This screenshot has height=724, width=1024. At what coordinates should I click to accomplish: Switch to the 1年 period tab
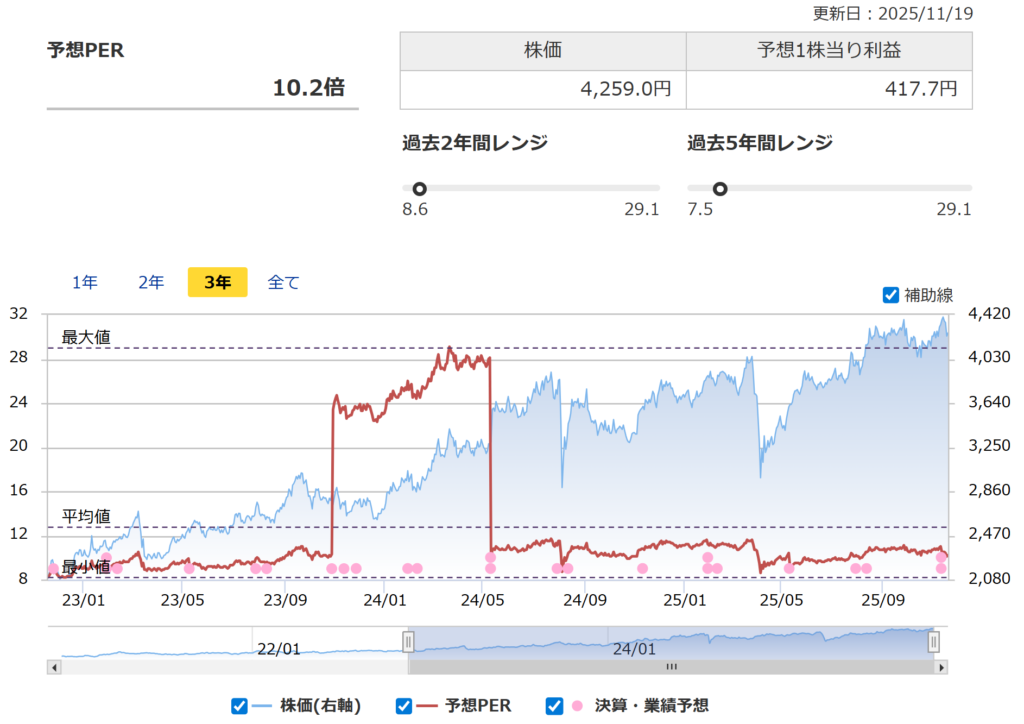[84, 282]
